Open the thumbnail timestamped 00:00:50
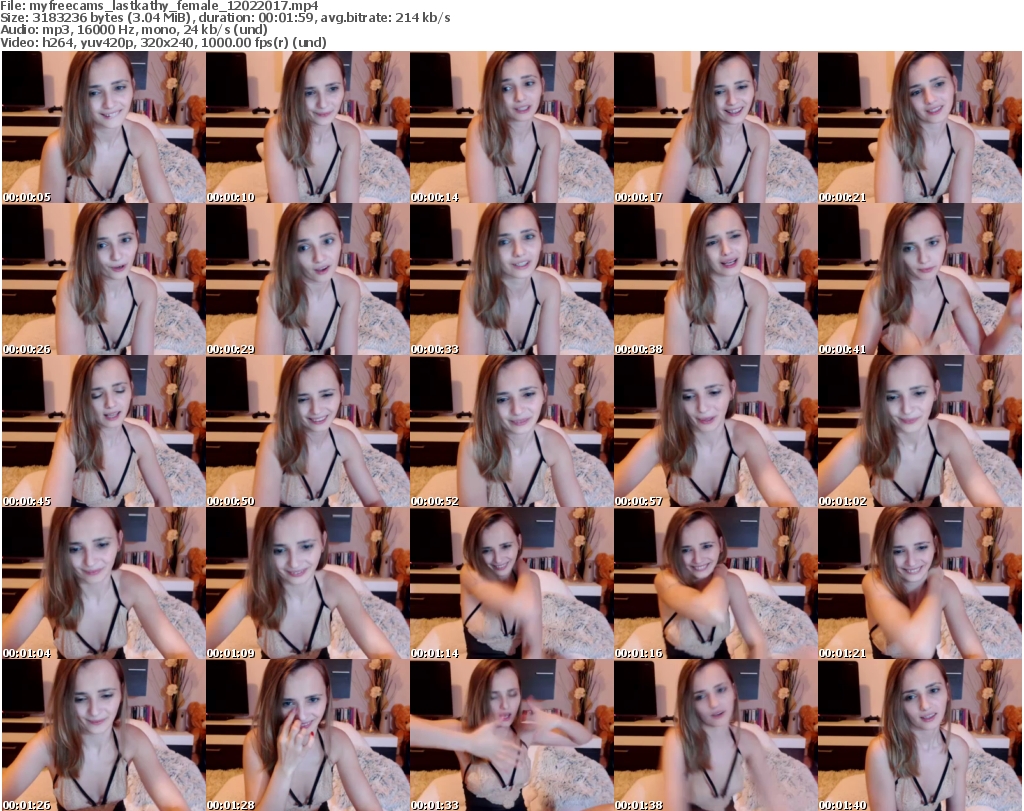 point(308,431)
